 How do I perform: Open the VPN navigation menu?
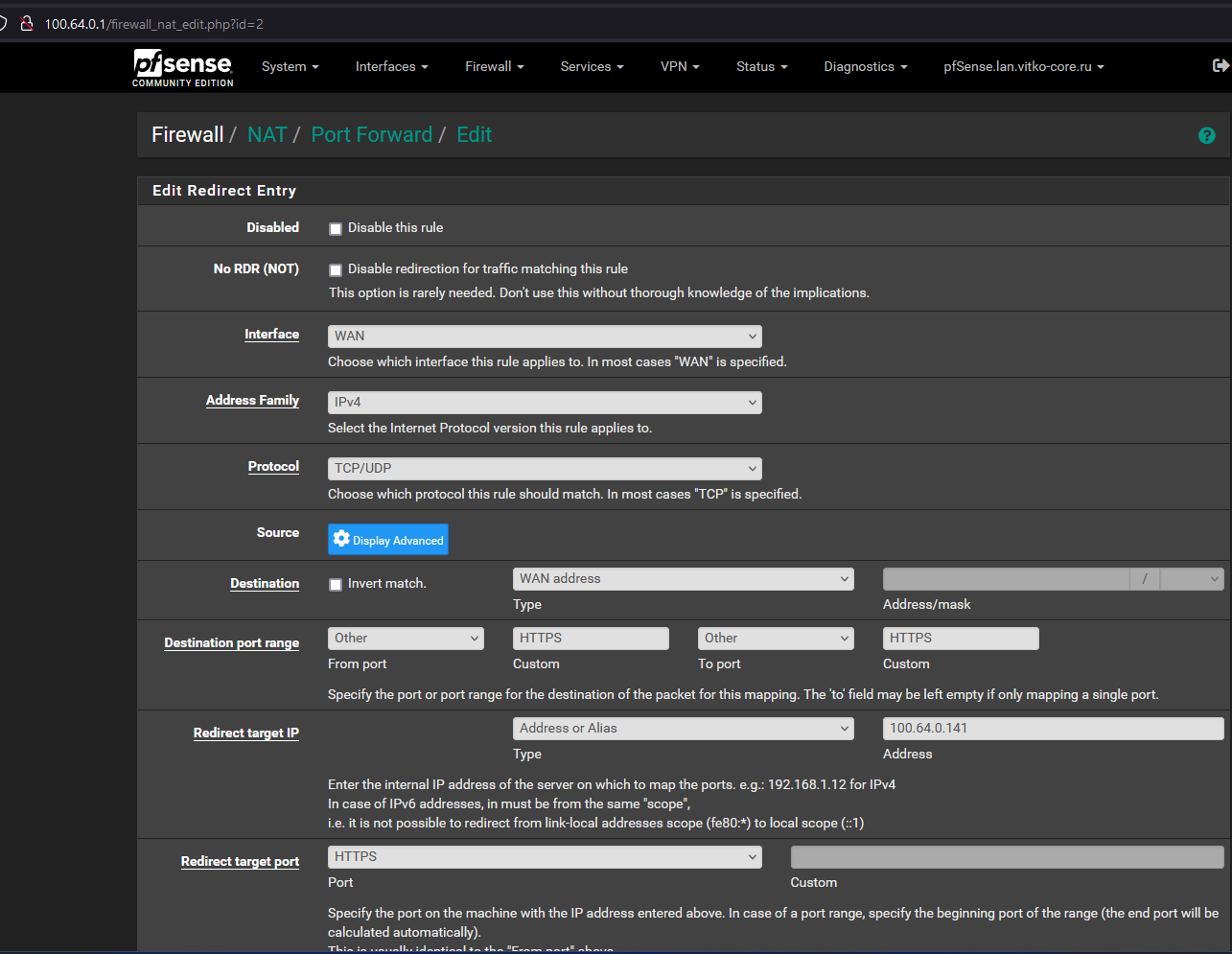[x=679, y=67]
